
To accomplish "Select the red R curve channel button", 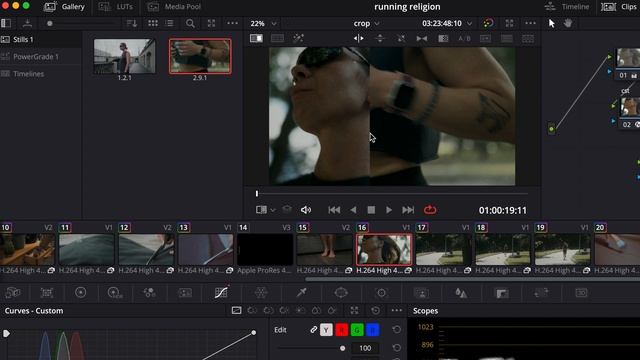I will point(342,330).
